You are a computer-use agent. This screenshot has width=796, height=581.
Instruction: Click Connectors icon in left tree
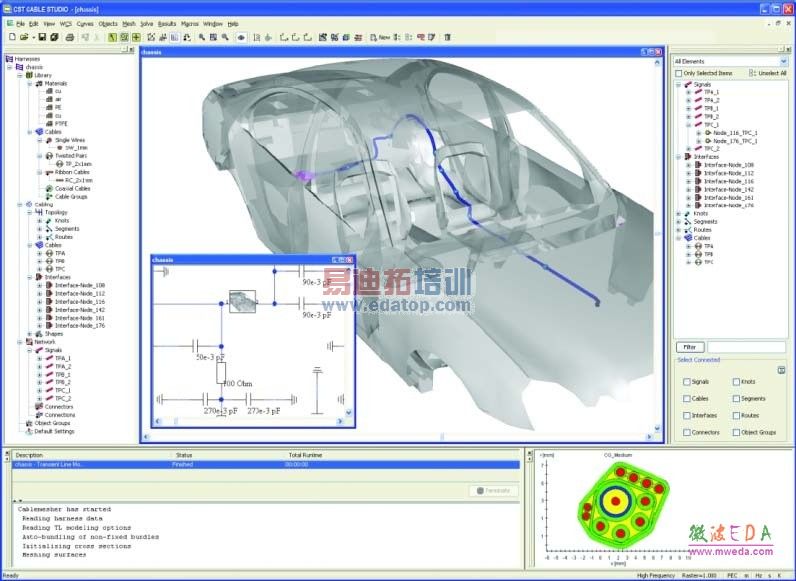click(39, 407)
